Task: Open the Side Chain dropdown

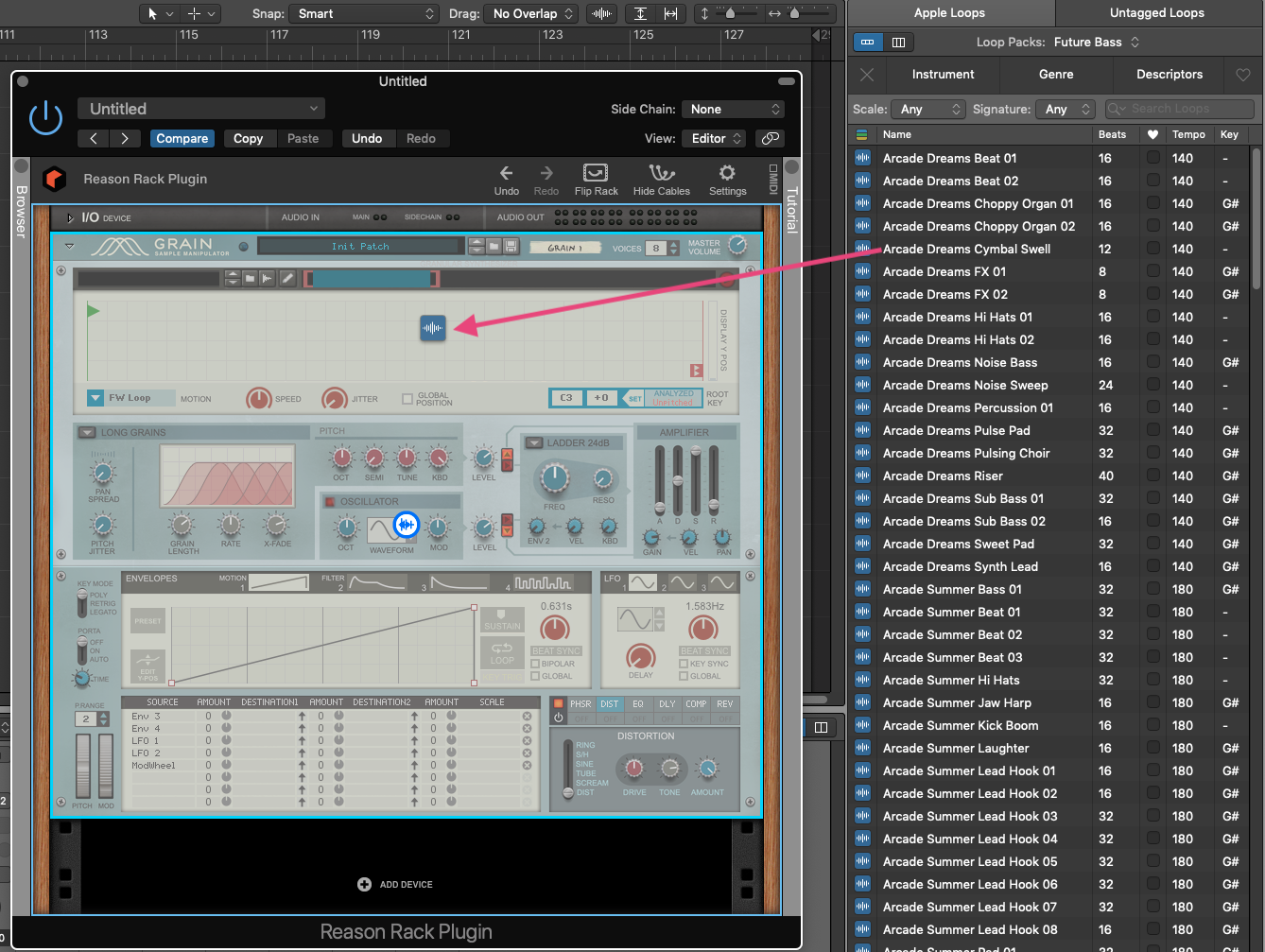Action: [x=734, y=109]
